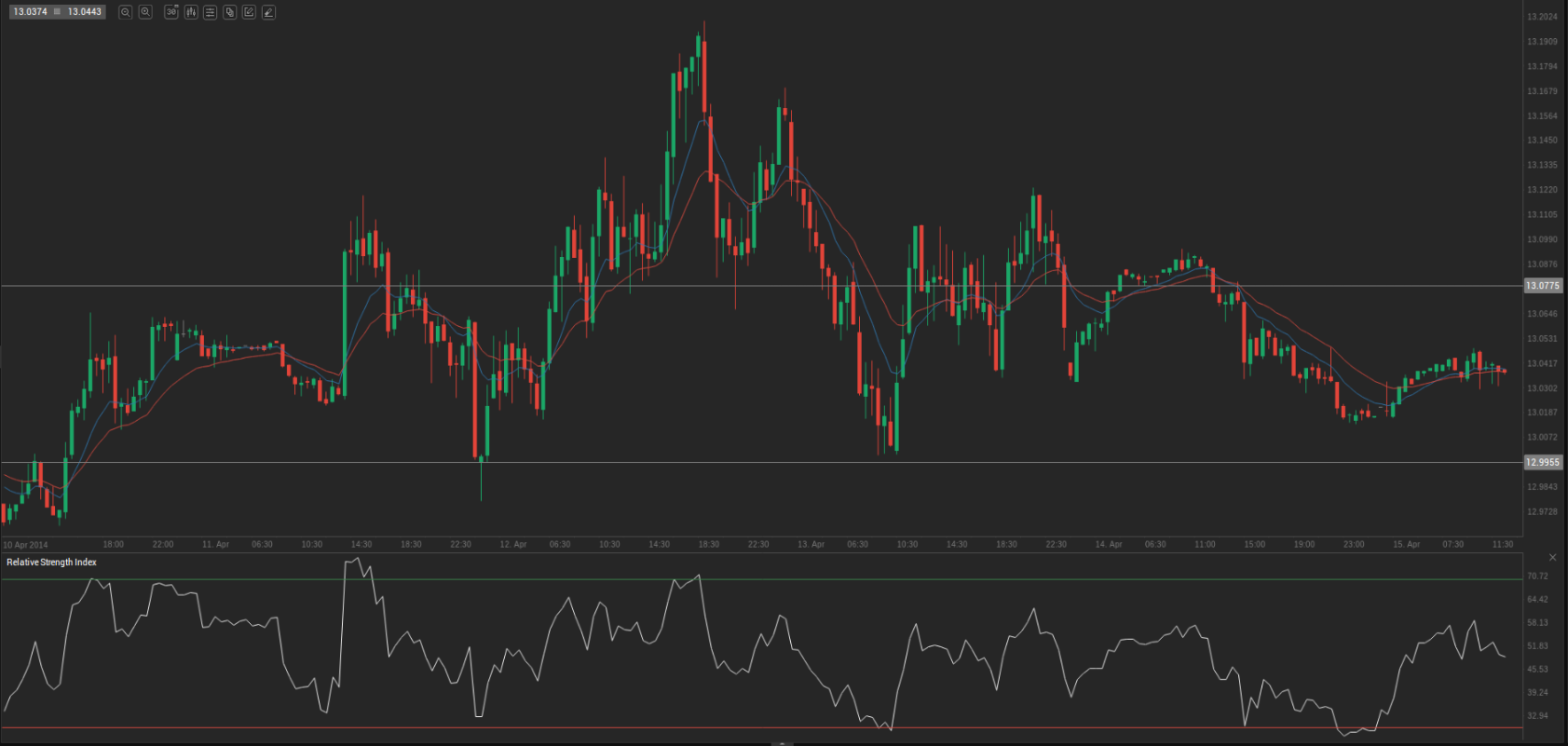The height and width of the screenshot is (746, 1568).
Task: Select the drawing edit pencil tool
Action: pyautogui.click(x=249, y=12)
